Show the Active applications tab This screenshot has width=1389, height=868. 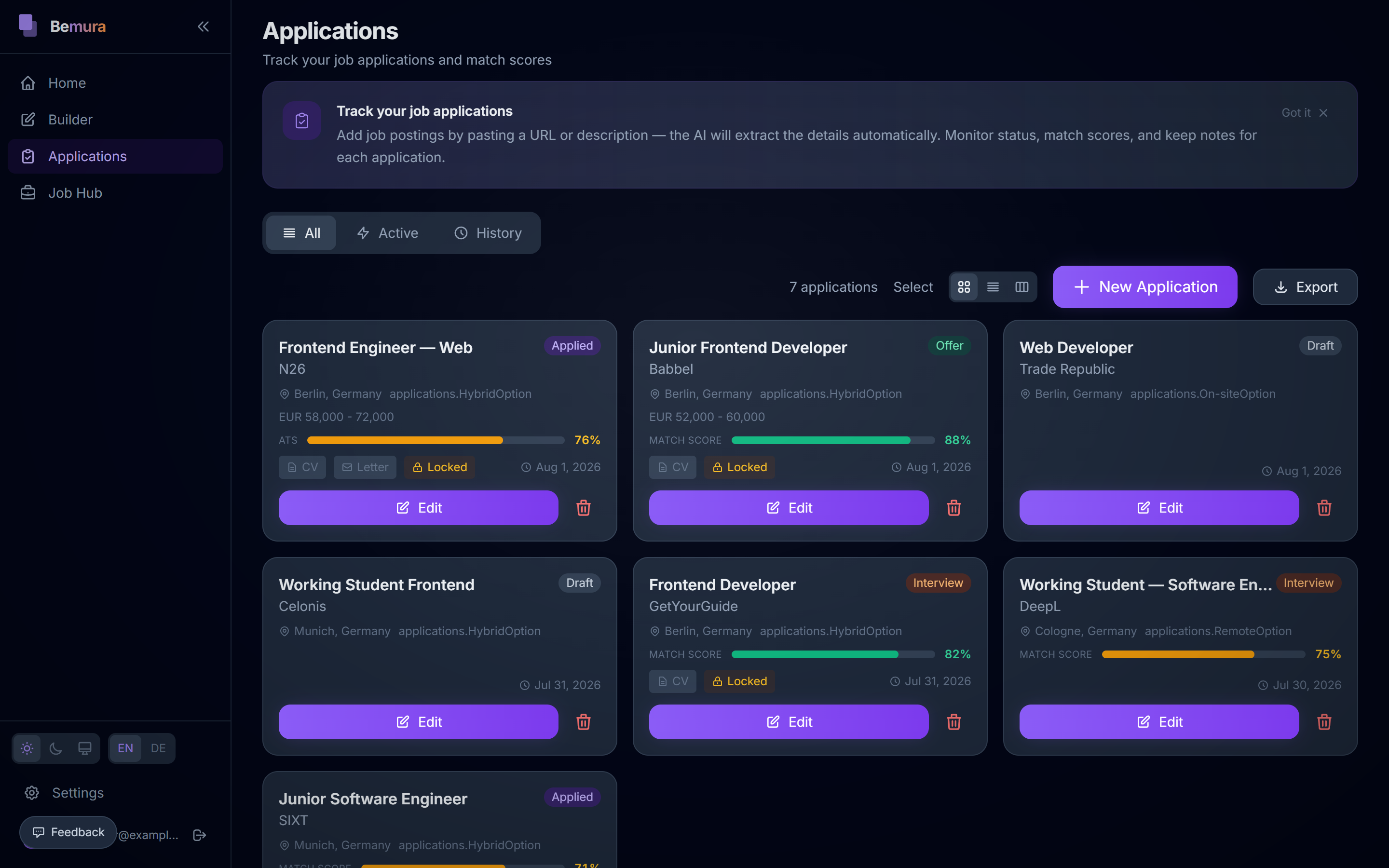click(x=387, y=233)
